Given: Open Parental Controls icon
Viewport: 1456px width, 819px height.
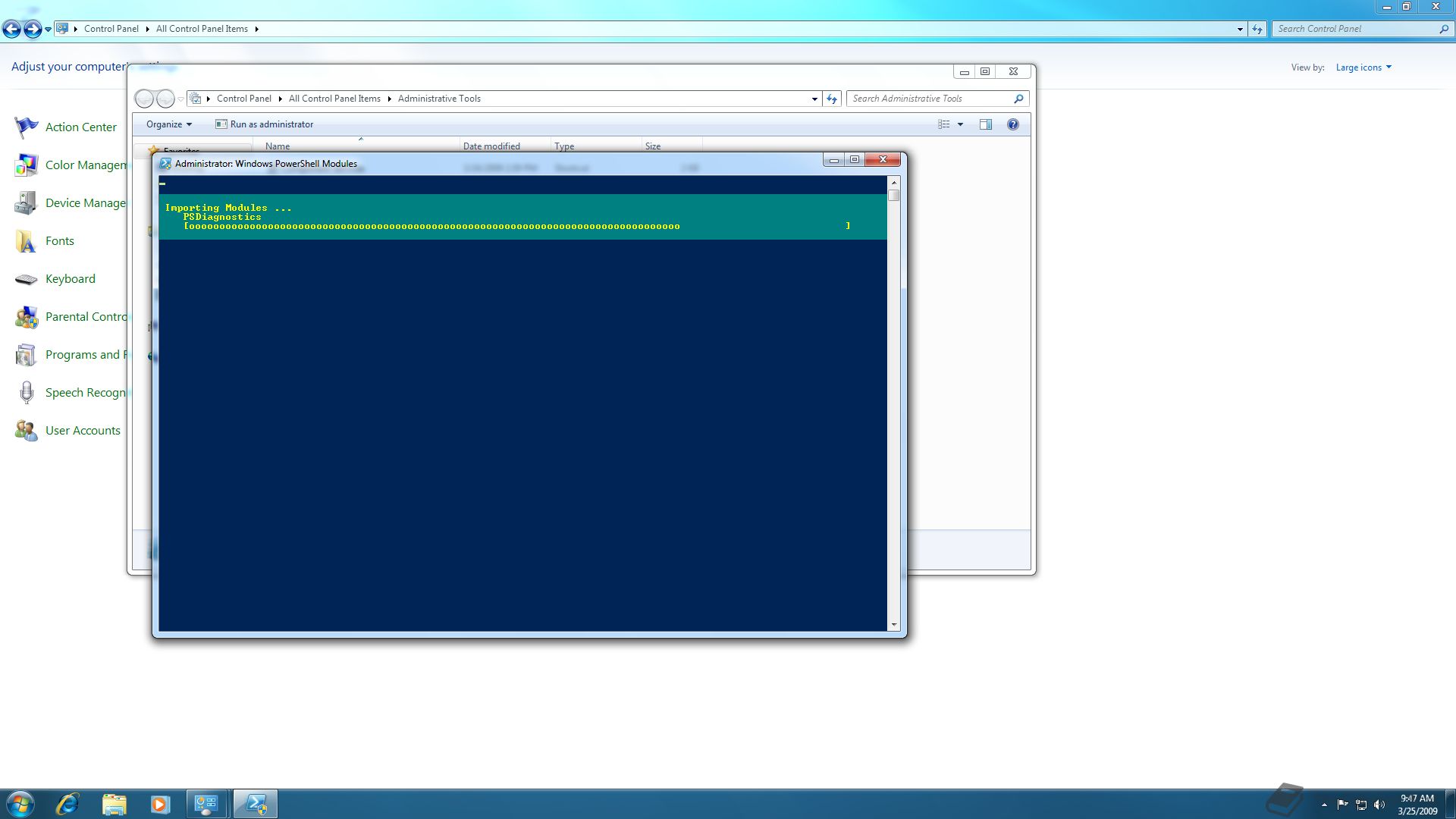Looking at the screenshot, I should (x=27, y=317).
